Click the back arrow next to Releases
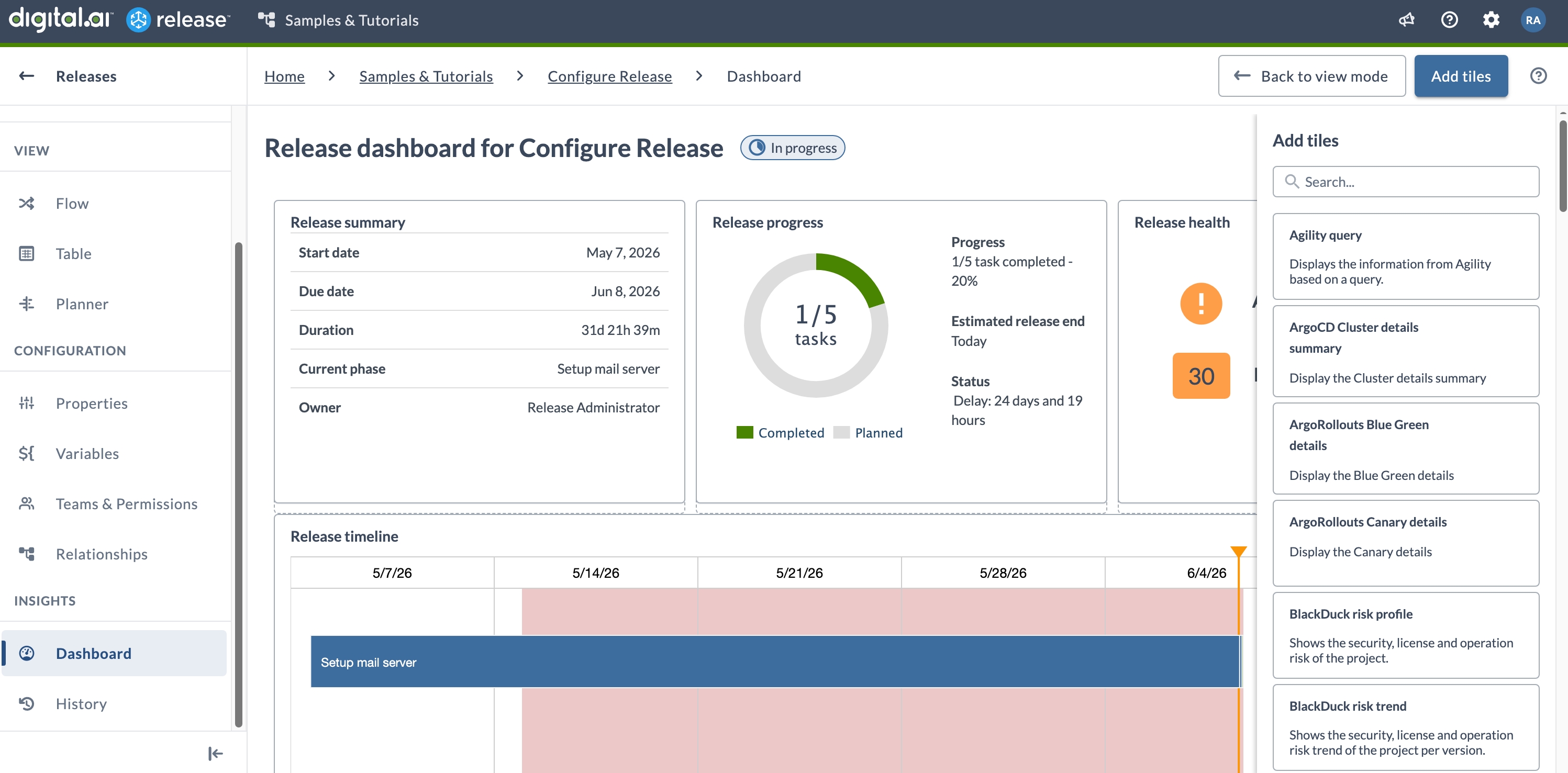This screenshot has width=1568, height=773. [26, 76]
